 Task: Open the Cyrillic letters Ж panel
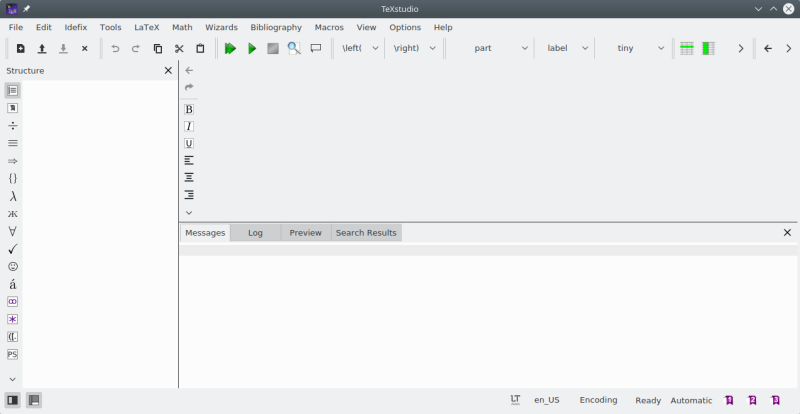point(13,214)
